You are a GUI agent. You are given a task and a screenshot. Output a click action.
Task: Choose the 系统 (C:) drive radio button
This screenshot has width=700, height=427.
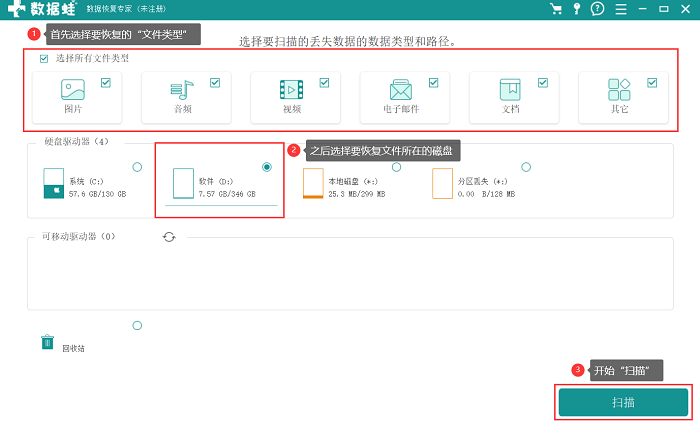pyautogui.click(x=138, y=167)
